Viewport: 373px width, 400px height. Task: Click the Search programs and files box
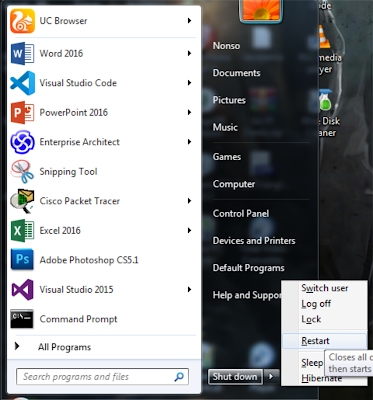click(x=102, y=377)
